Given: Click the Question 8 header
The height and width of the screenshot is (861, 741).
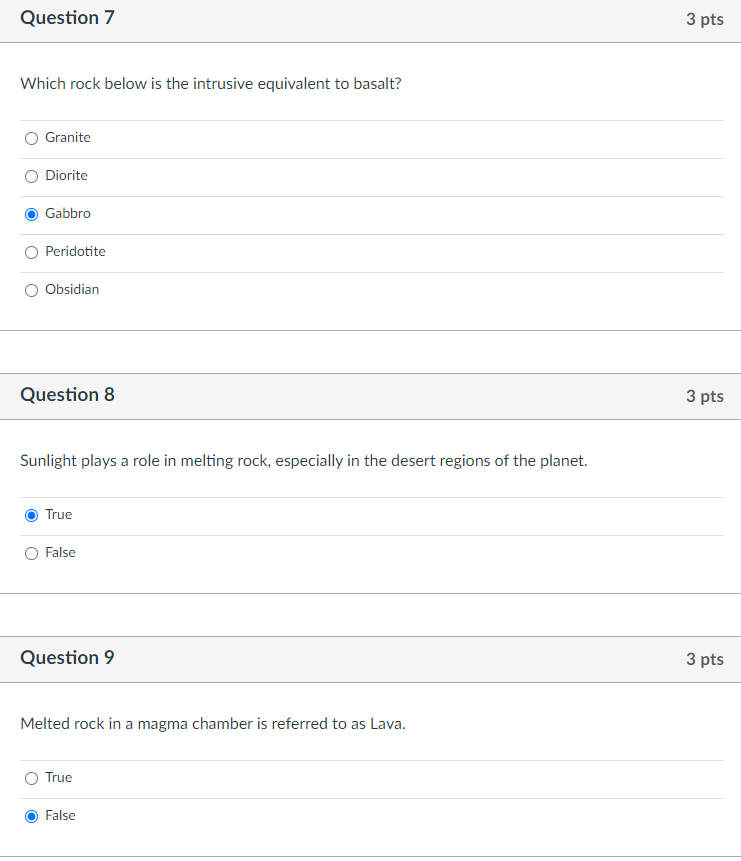Looking at the screenshot, I should click(67, 395).
